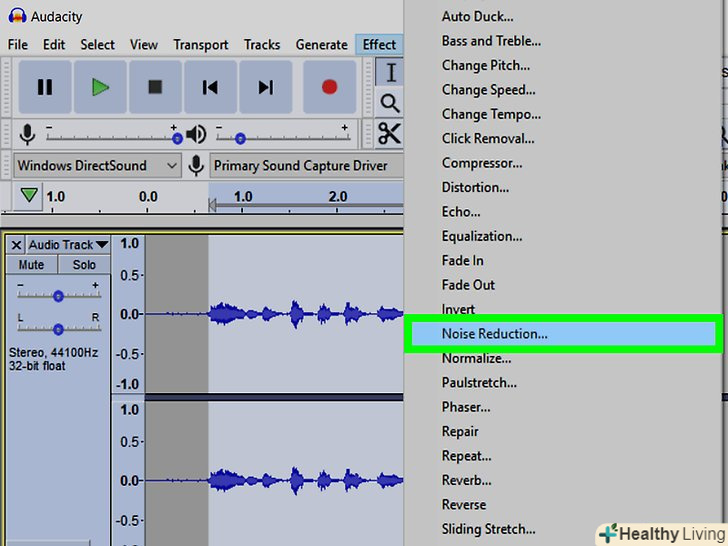The width and height of the screenshot is (728, 546).
Task: Open the Audio Track name dropdown menu
Action: tap(68, 245)
